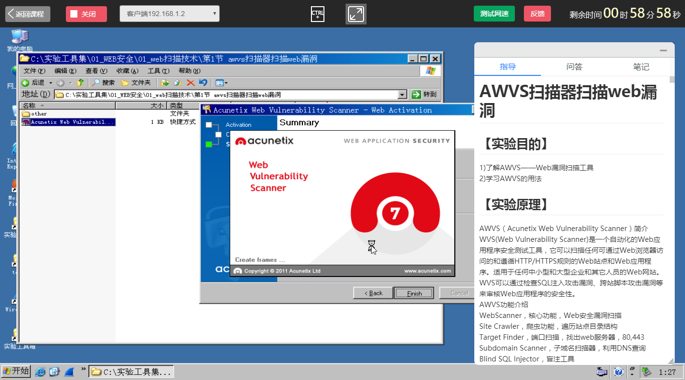Click the CTRL key icon in top bar
685x380 pixels.
[318, 14]
